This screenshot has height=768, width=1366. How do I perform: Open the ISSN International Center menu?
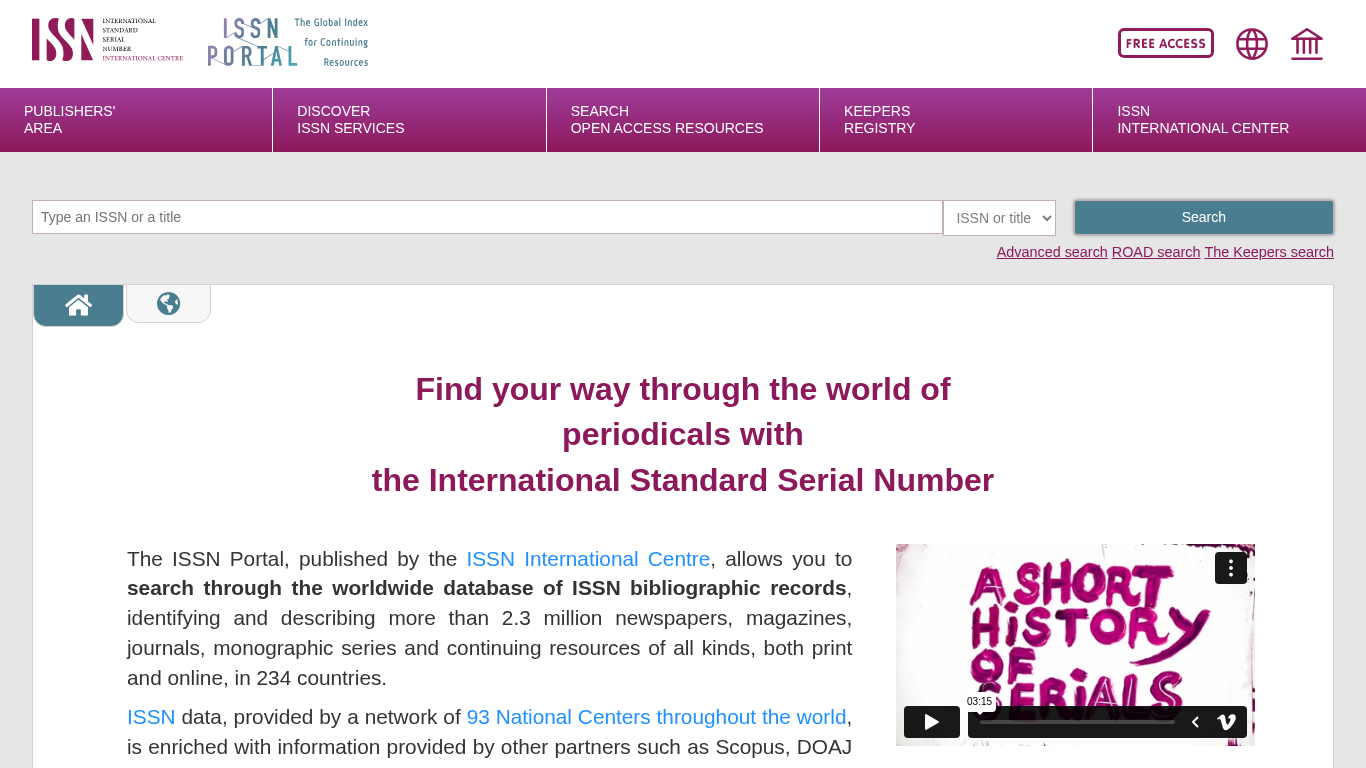tap(1229, 120)
